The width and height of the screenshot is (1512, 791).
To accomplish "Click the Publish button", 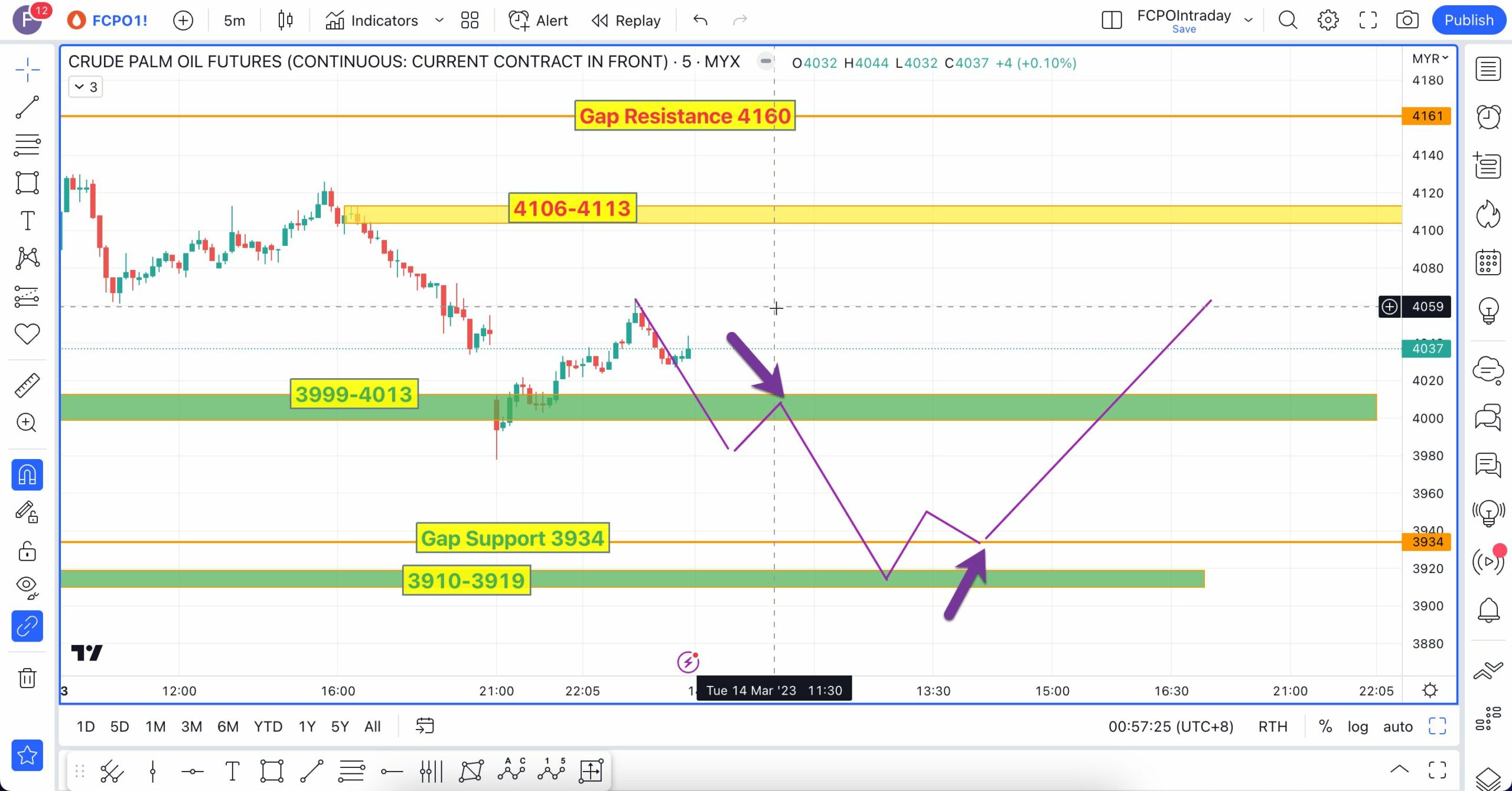I will pos(1468,20).
